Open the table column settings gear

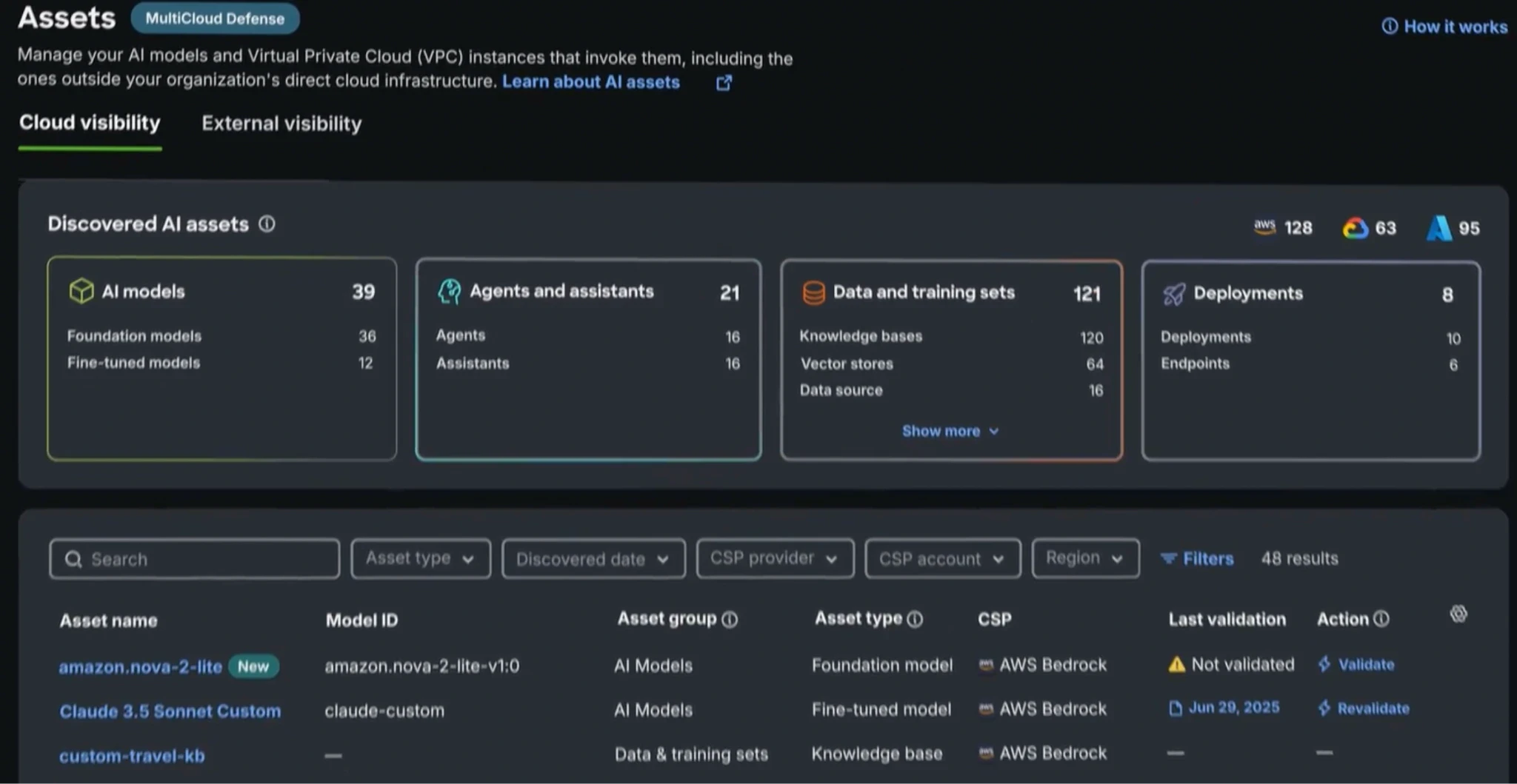point(1458,614)
